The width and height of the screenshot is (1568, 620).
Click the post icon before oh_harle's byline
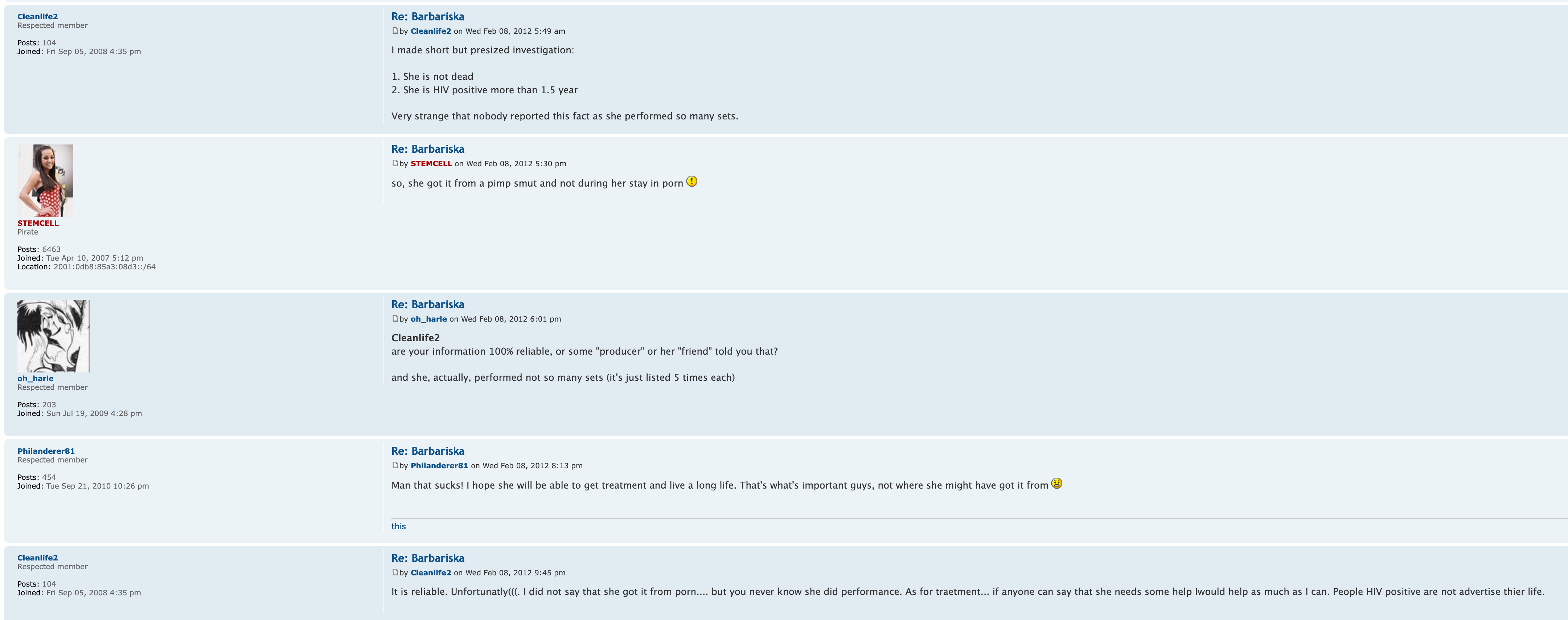pos(395,318)
